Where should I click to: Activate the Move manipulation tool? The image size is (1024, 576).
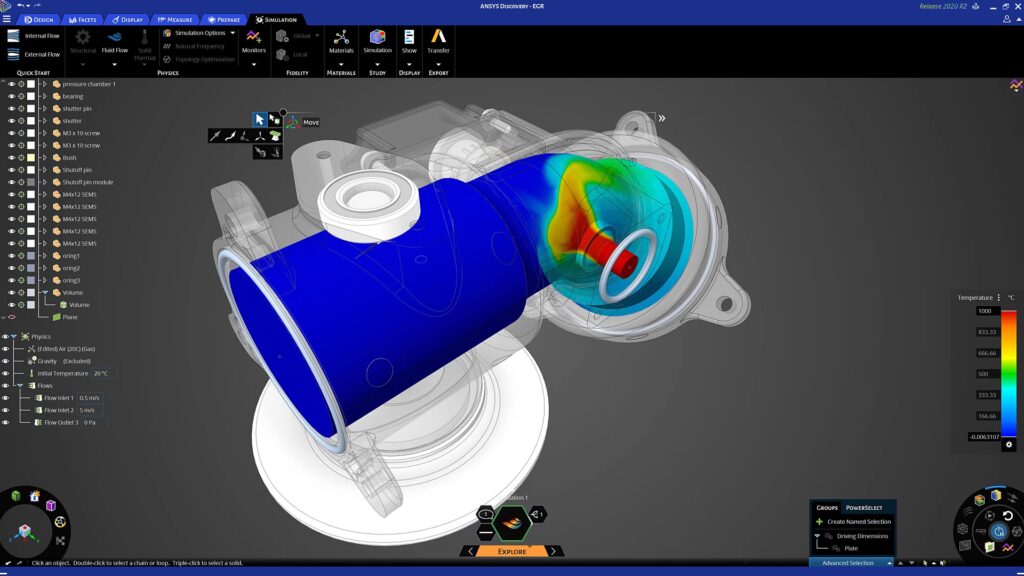pos(294,122)
